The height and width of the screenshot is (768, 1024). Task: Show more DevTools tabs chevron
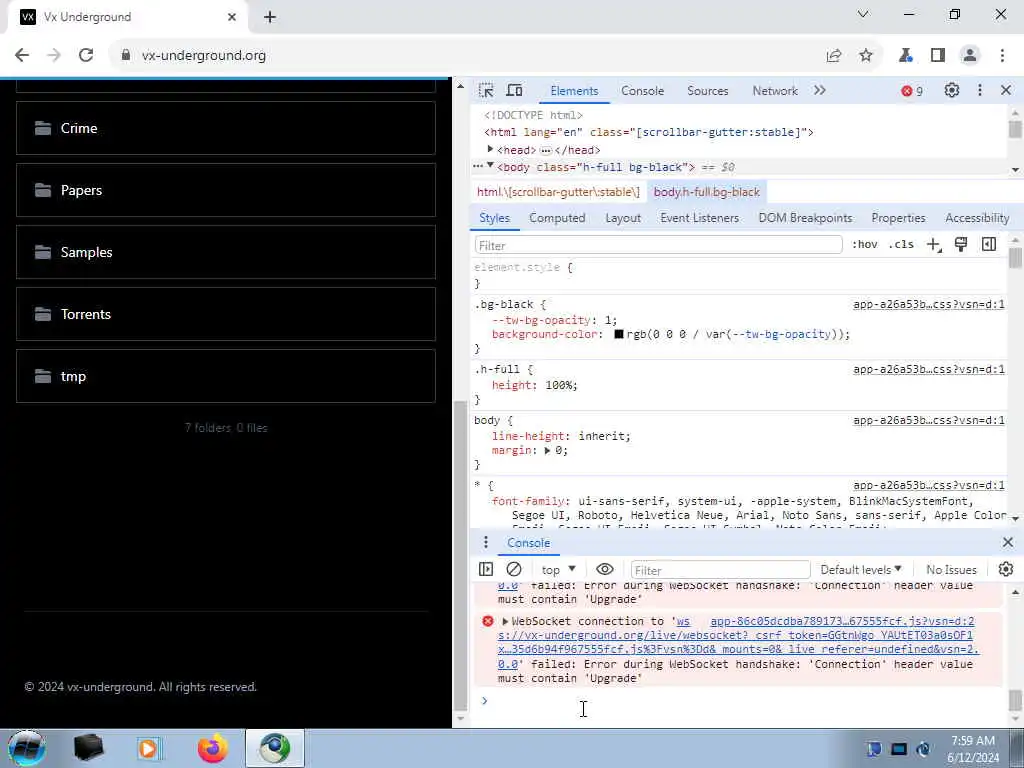coord(820,91)
